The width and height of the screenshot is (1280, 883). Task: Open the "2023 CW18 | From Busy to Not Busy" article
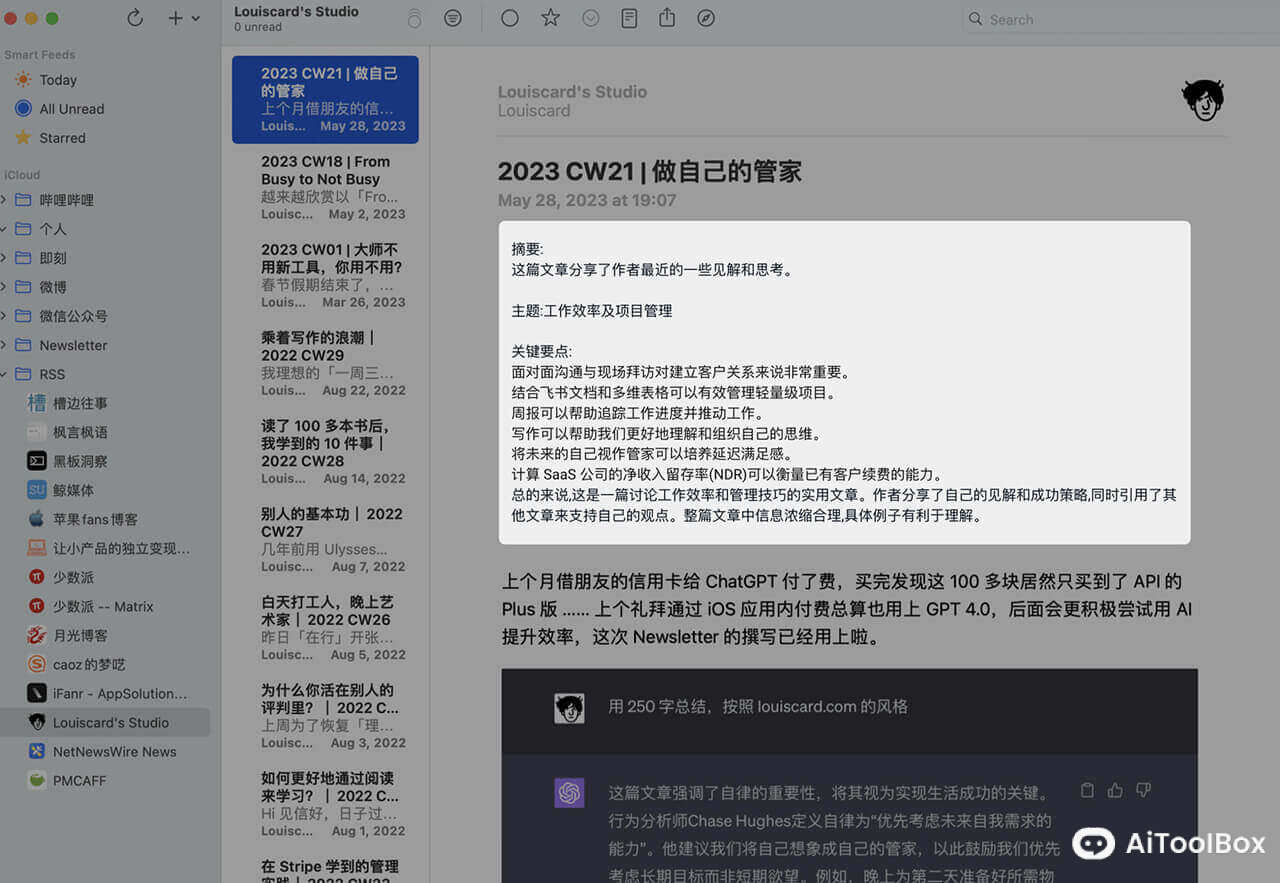[325, 170]
